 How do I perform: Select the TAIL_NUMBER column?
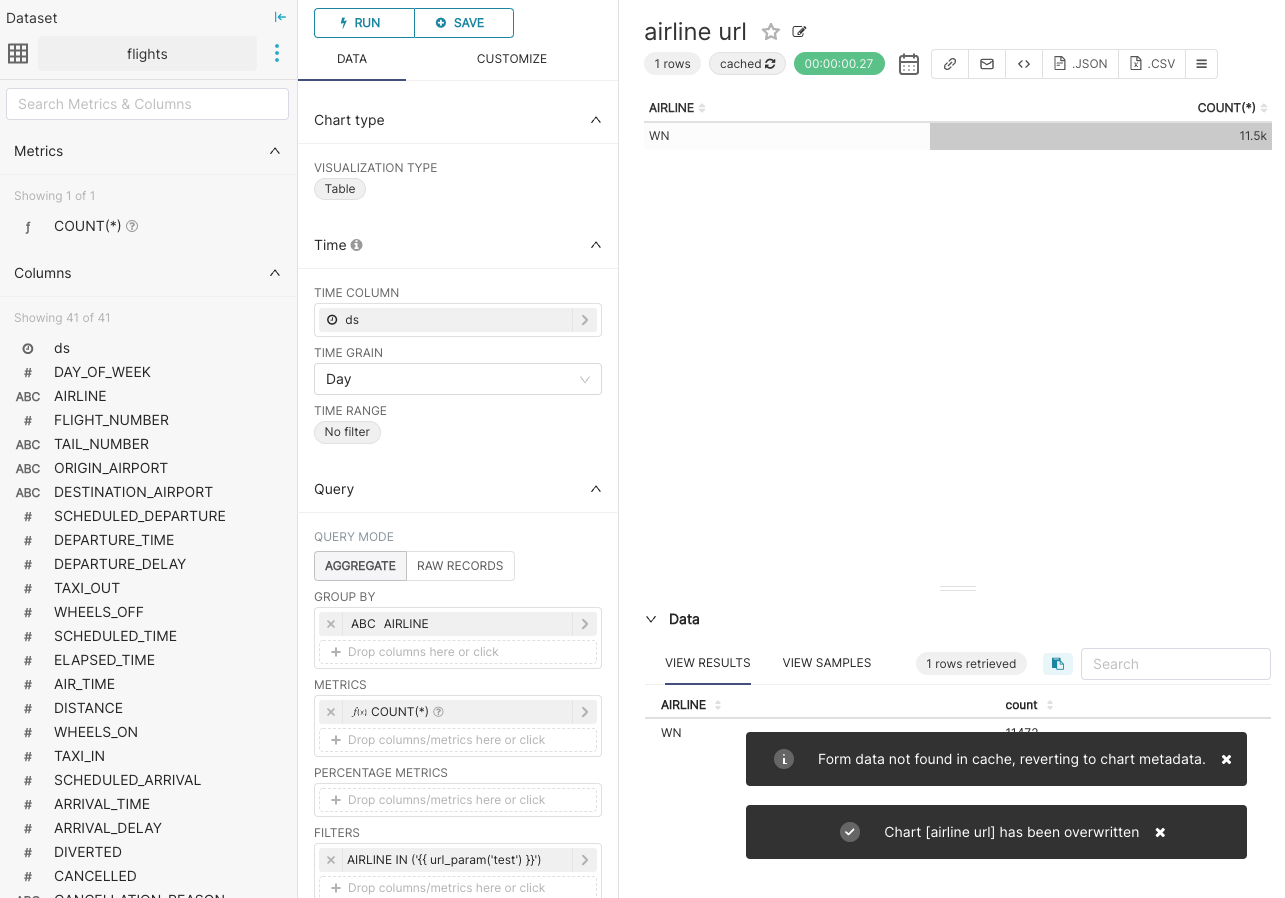tap(101, 444)
